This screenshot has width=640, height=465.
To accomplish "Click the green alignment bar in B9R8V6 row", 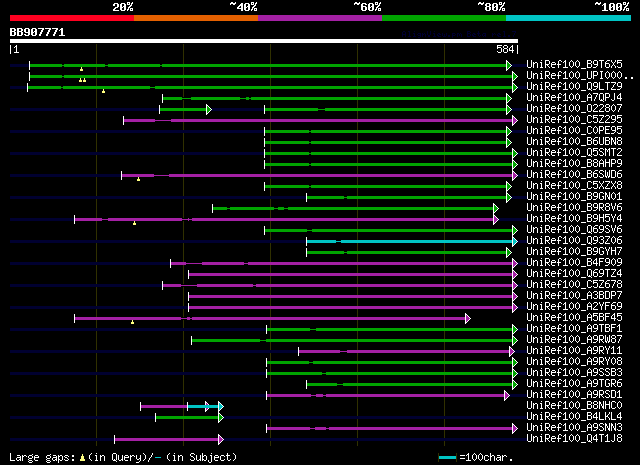I will pyautogui.click(x=355, y=209).
